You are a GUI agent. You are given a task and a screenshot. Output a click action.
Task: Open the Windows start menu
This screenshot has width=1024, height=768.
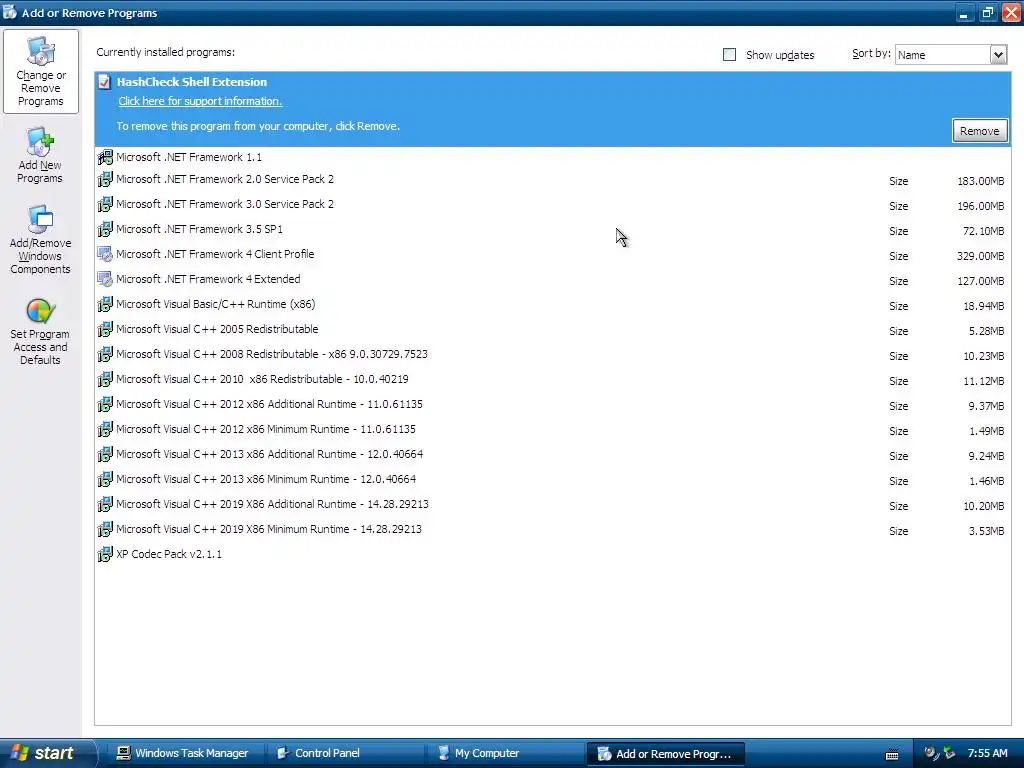click(47, 753)
